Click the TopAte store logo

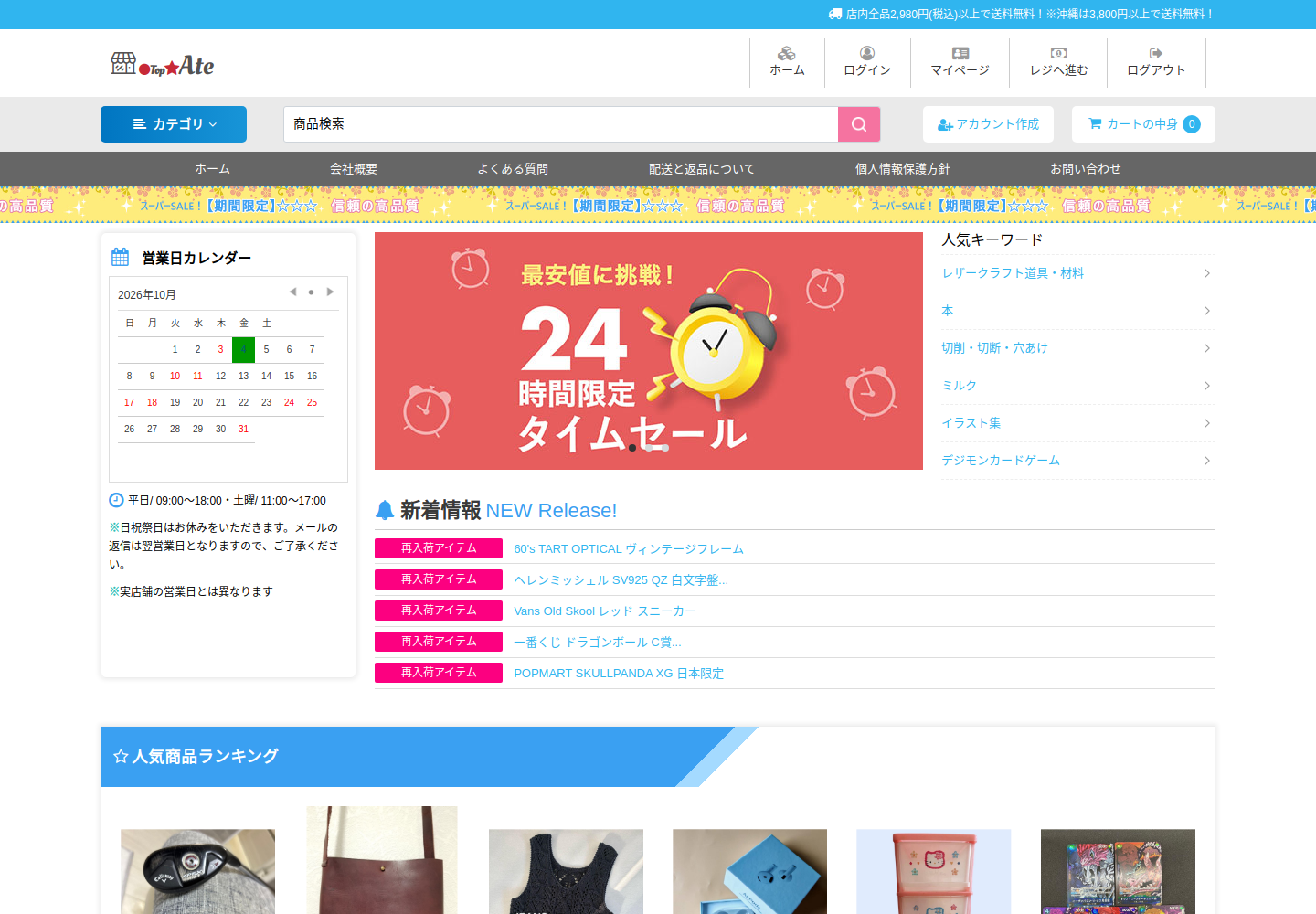tap(163, 64)
